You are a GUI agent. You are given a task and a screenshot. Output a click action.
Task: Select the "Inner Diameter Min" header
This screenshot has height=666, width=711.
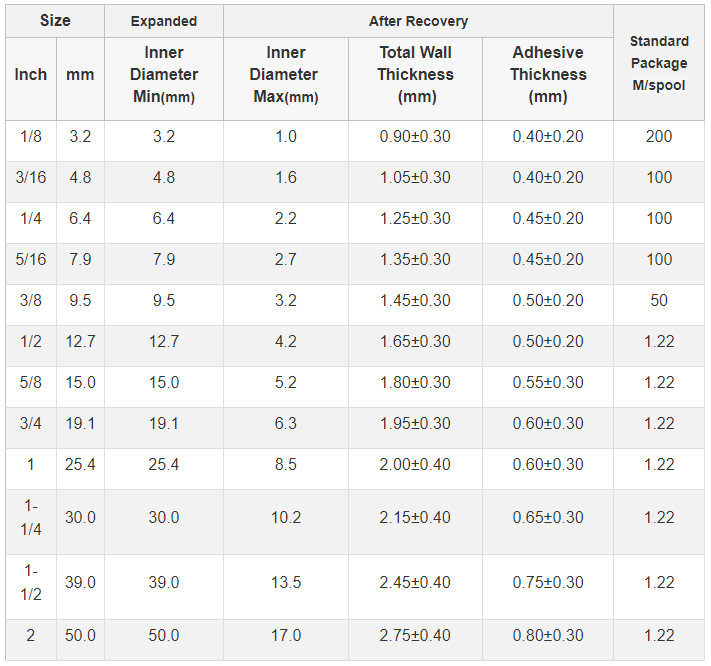tap(164, 75)
